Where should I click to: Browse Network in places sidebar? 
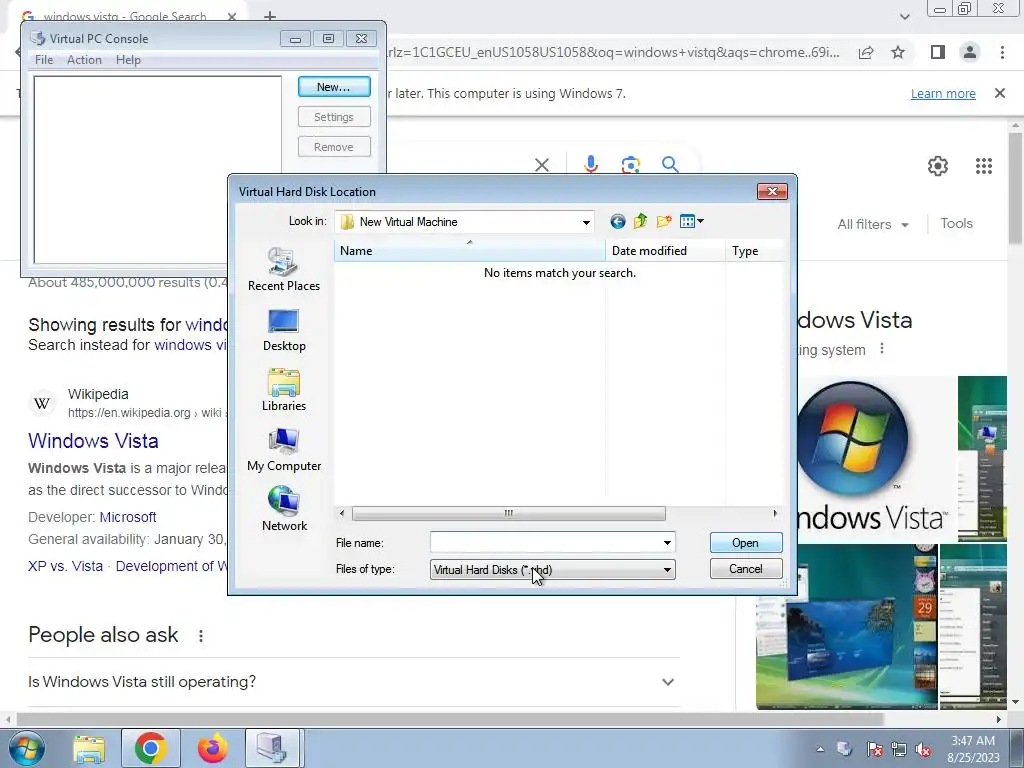pos(284,509)
